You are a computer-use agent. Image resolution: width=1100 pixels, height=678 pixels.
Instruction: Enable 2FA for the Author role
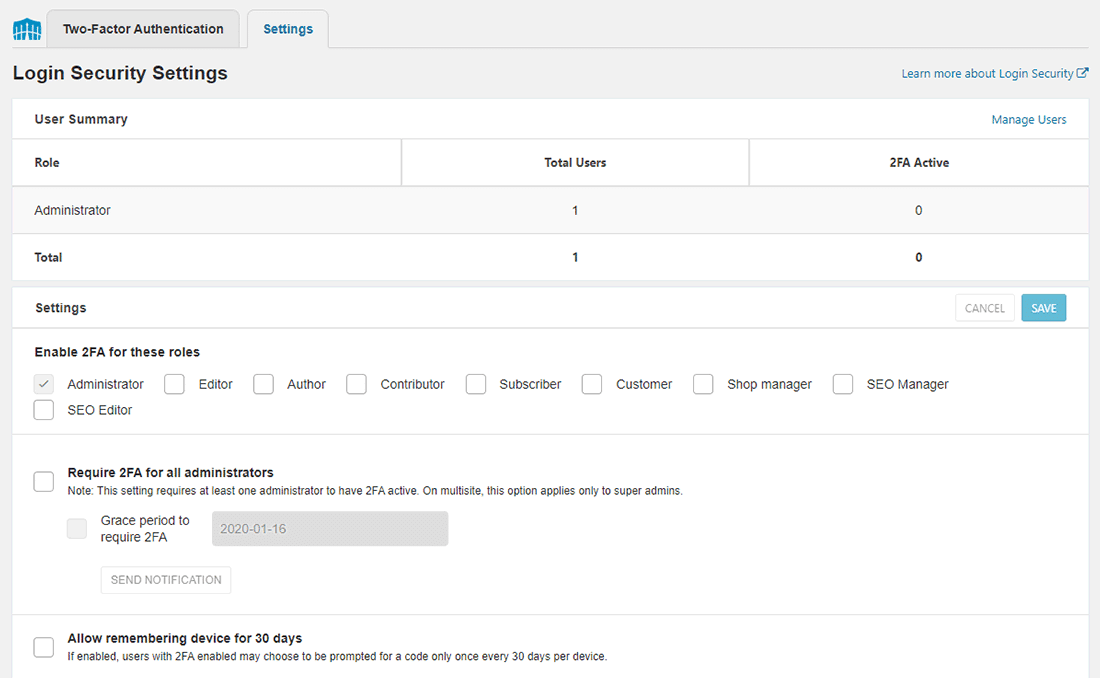click(x=263, y=383)
